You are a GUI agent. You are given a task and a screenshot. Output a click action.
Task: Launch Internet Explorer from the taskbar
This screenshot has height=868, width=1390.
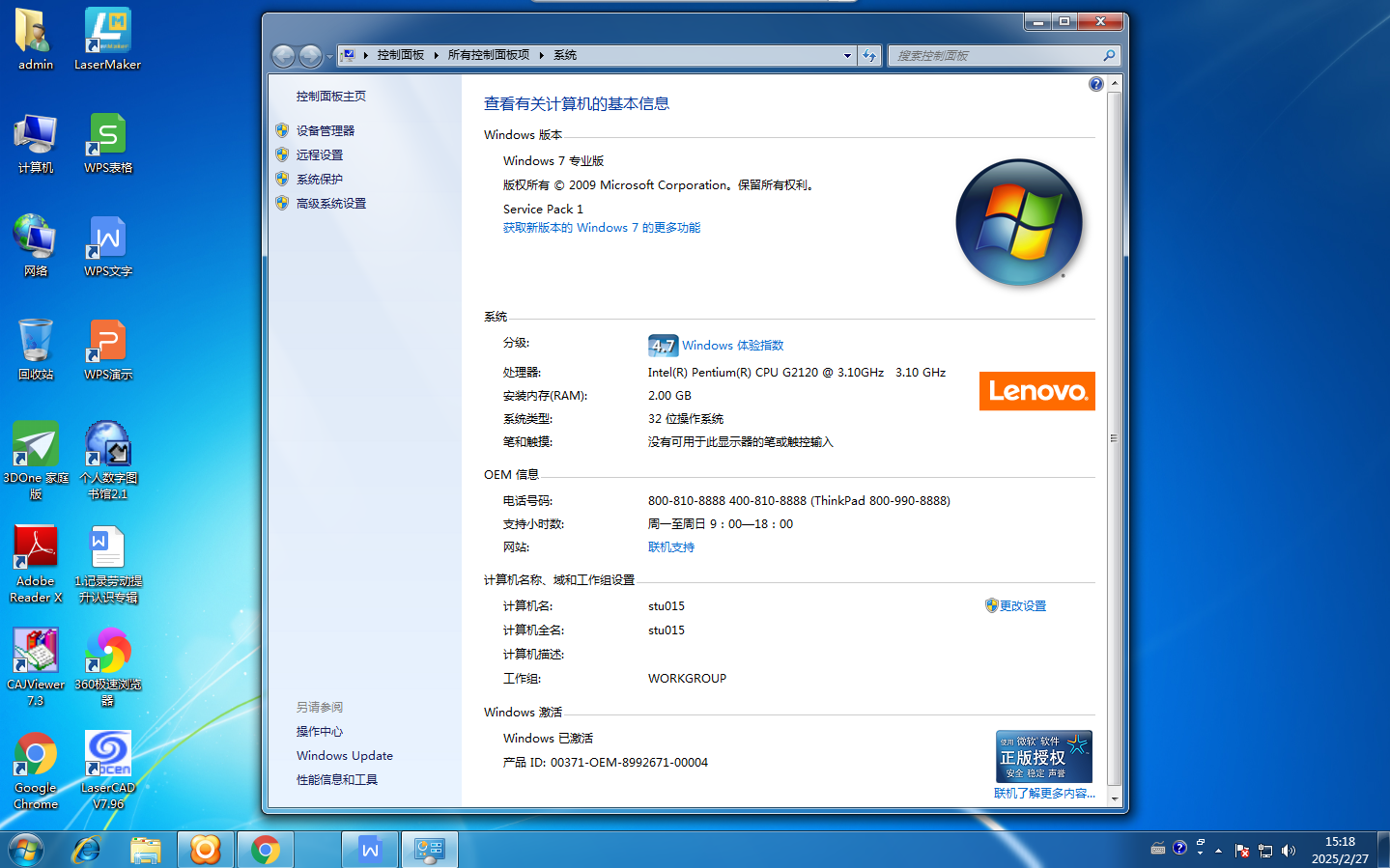(87, 850)
